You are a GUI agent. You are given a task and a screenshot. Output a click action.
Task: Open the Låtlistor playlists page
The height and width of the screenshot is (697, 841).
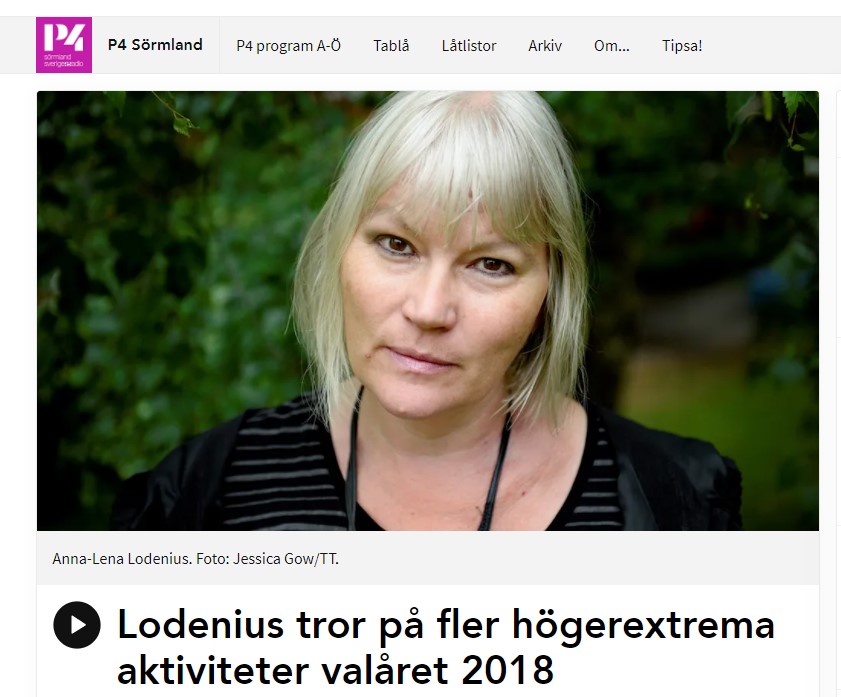click(469, 46)
